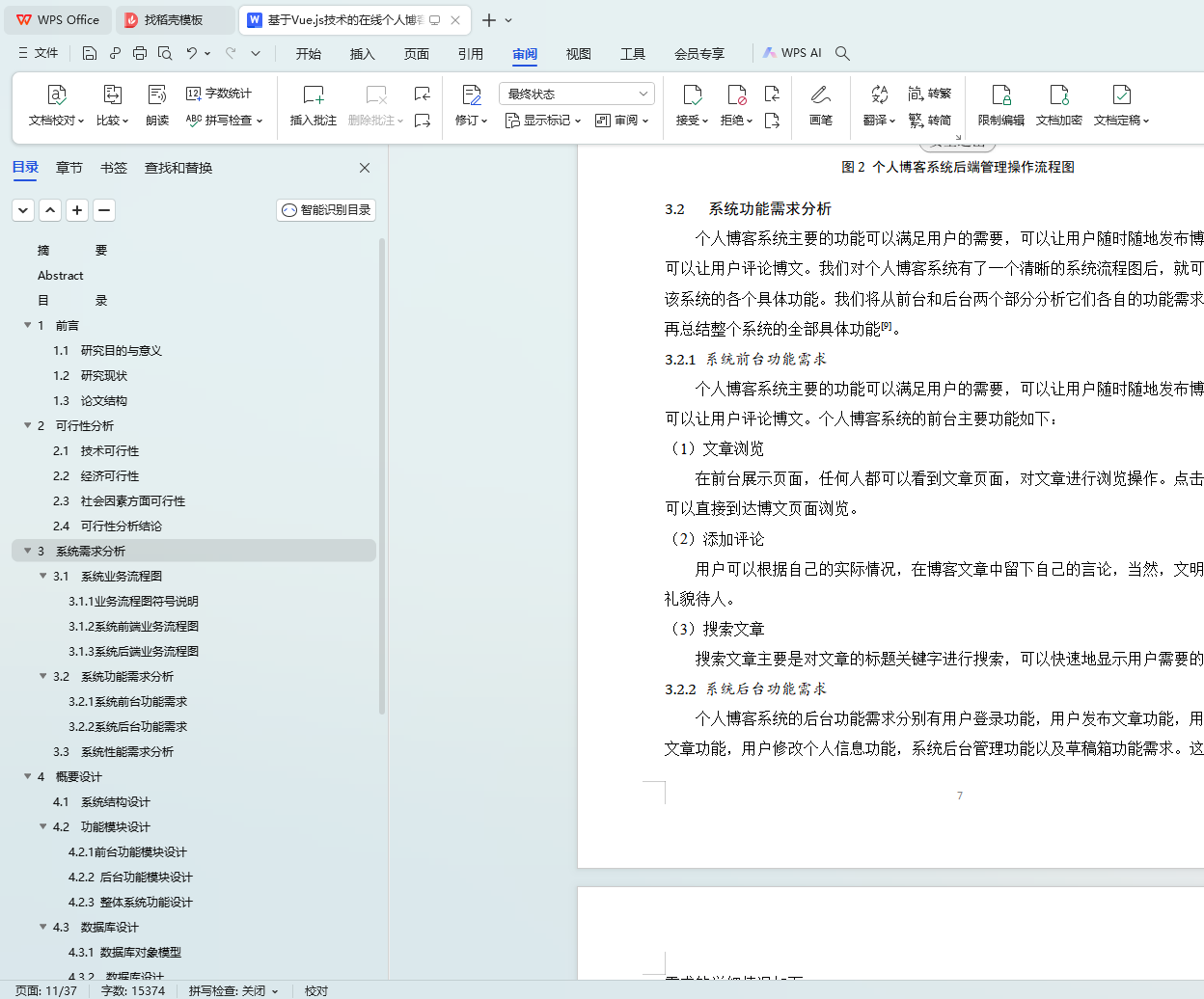Jump to previous revision icon
The width and height of the screenshot is (1204, 999).
pyautogui.click(x=772, y=94)
